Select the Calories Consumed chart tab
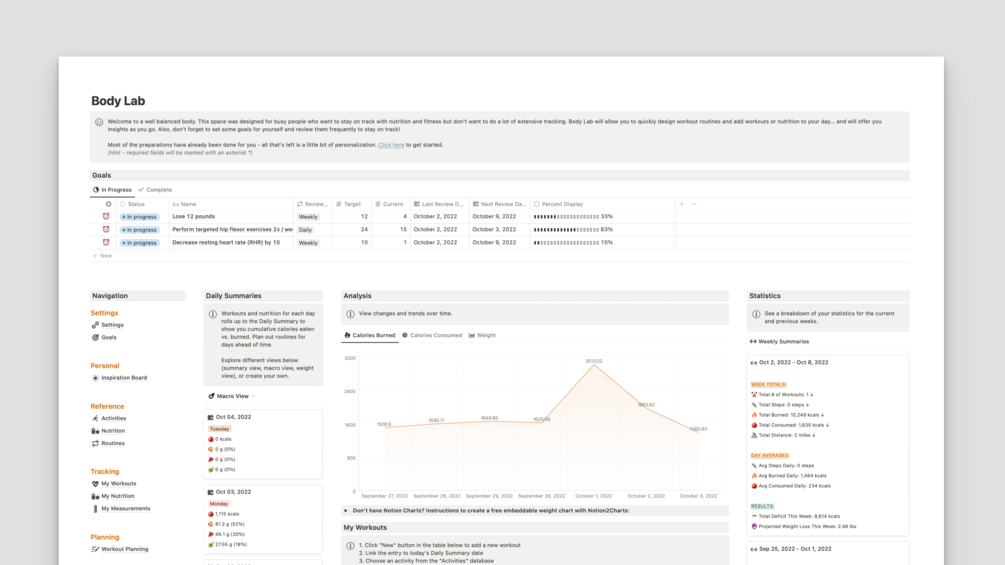 (x=432, y=335)
